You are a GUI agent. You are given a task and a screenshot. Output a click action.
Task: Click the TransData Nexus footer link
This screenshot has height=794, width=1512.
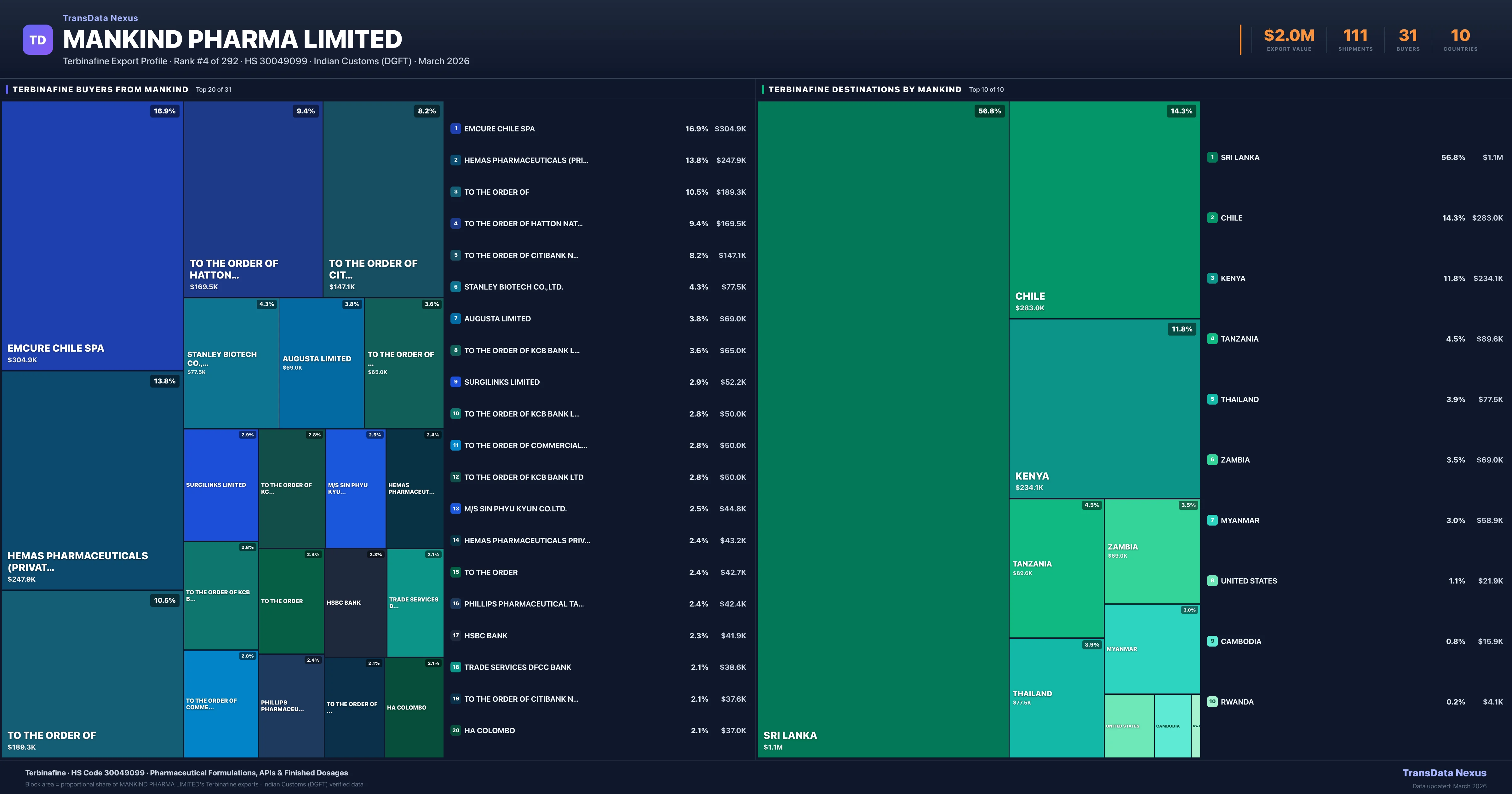click(1444, 773)
